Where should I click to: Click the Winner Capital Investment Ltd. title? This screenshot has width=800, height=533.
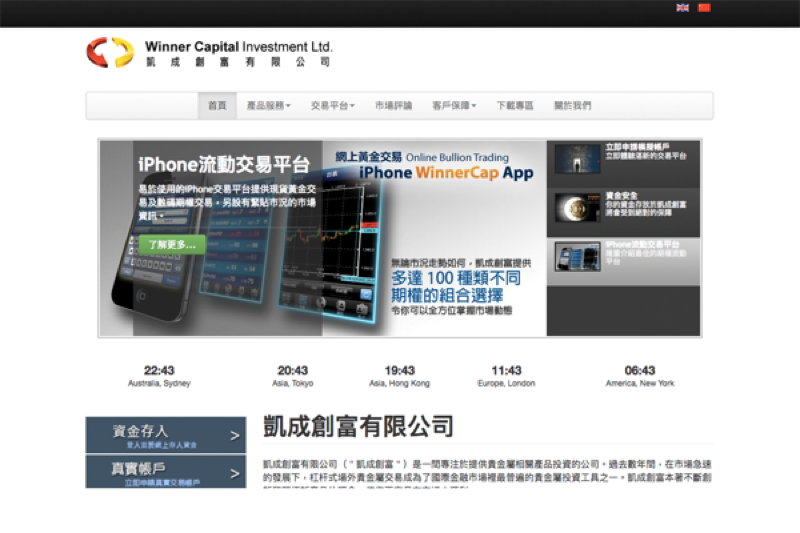pyautogui.click(x=238, y=47)
